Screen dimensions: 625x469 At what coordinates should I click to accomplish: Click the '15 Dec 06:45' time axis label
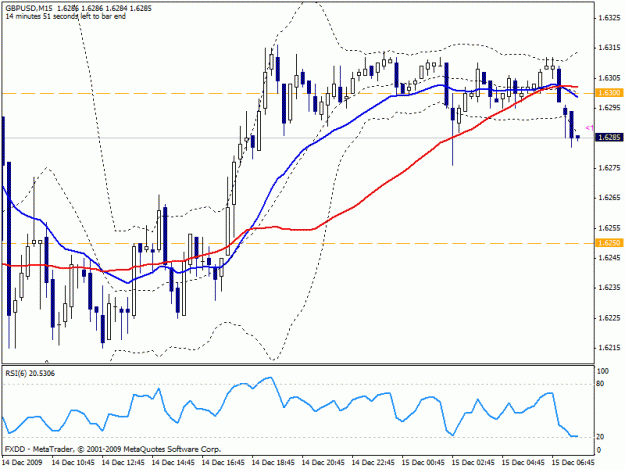coord(573,463)
